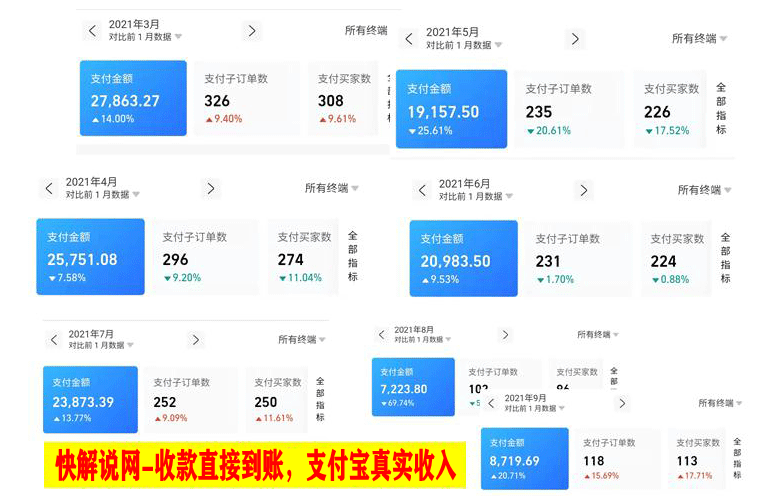This screenshot has height=503, width=767.
Task: Open 全部指标 in the 2021年6月 panel
Action: tap(725, 258)
